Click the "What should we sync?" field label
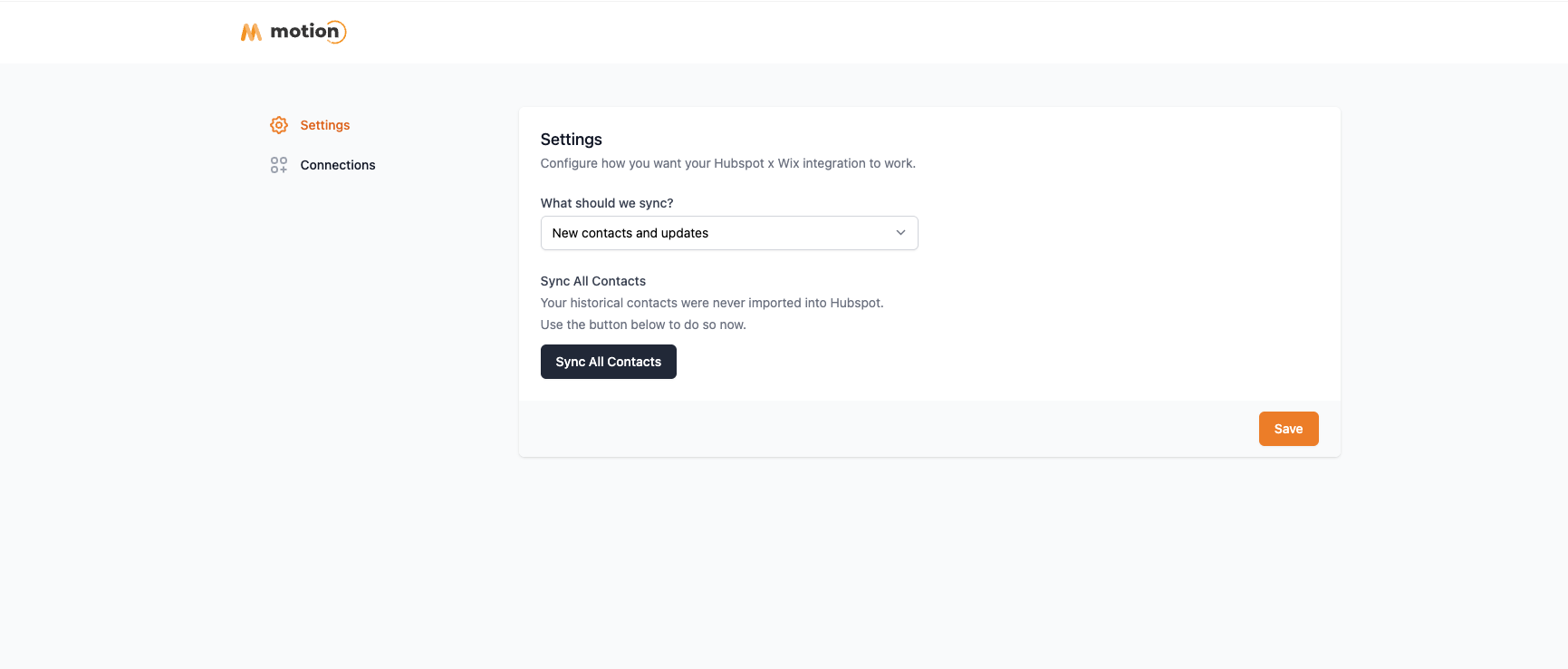Image resolution: width=1568 pixels, height=669 pixels. (607, 203)
